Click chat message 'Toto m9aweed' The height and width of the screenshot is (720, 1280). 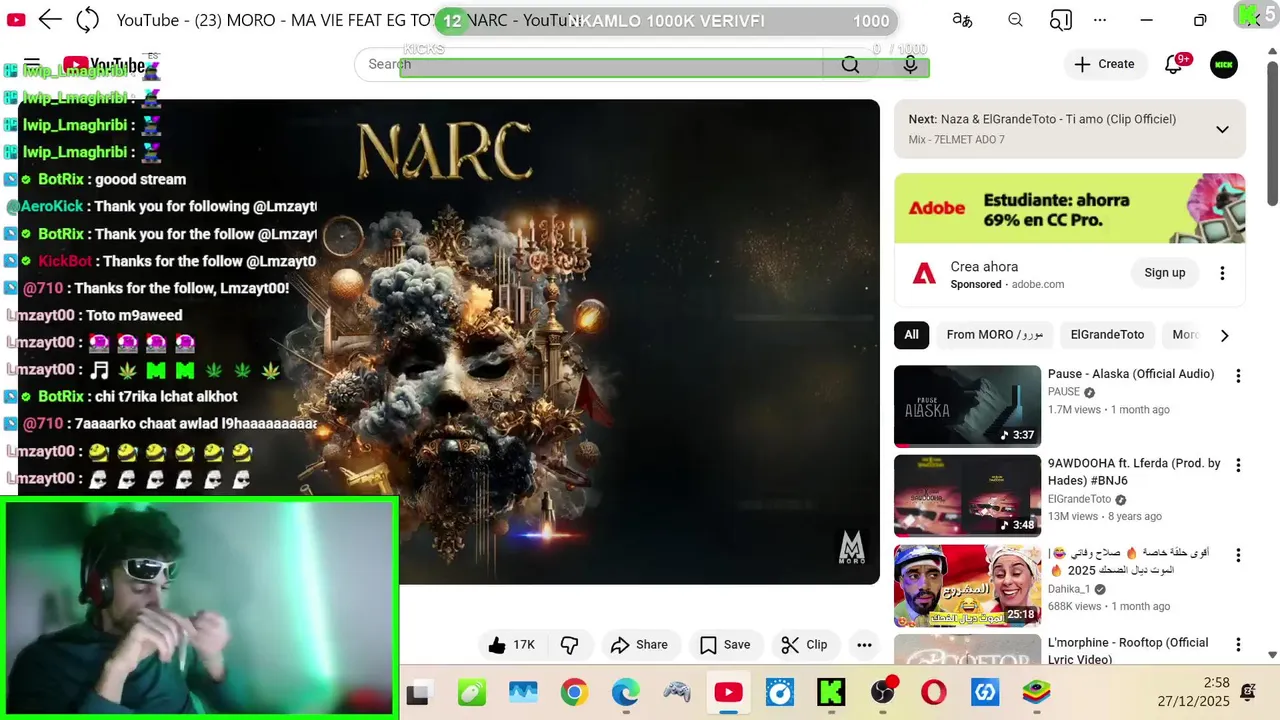134,315
